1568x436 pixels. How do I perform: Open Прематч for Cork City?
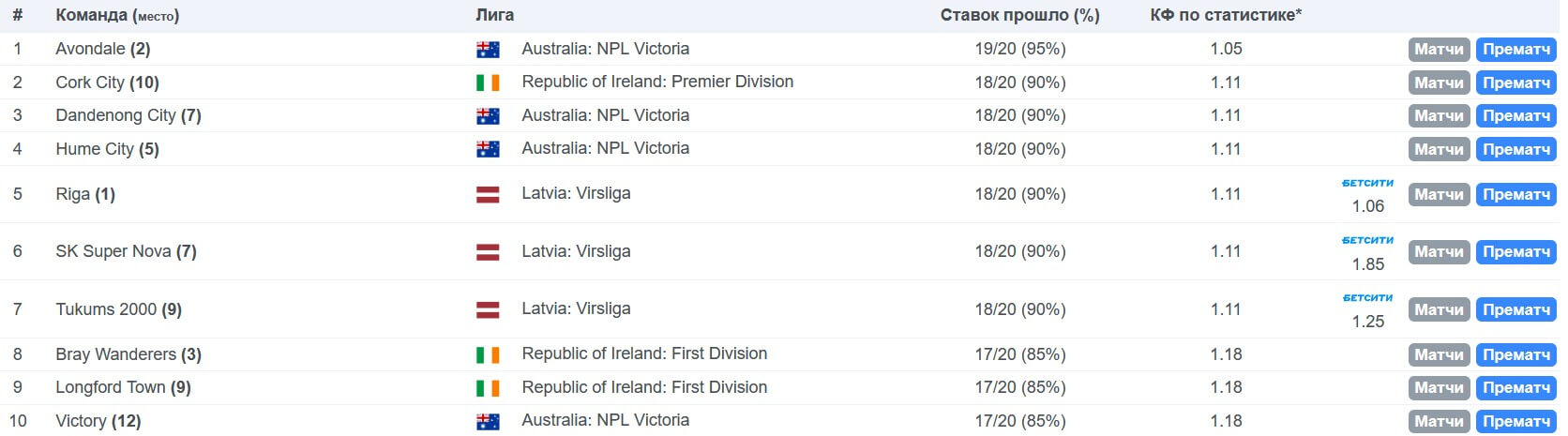1515,83
